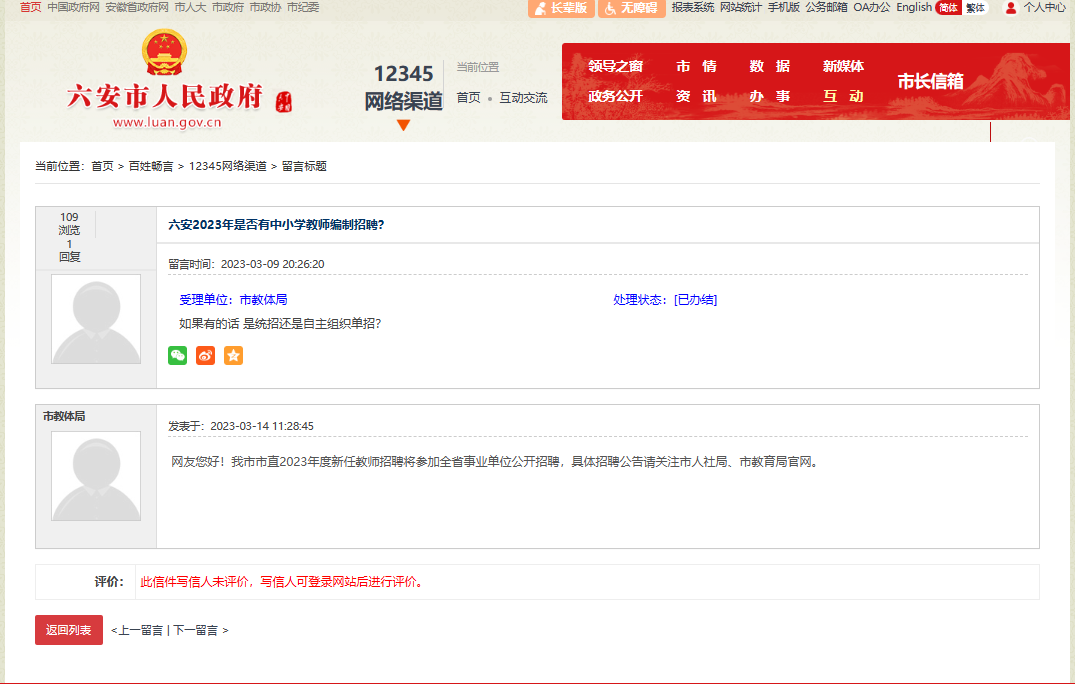Click the orange star favorite icon
Viewport: 1075px width, 684px height.
pyautogui.click(x=233, y=355)
